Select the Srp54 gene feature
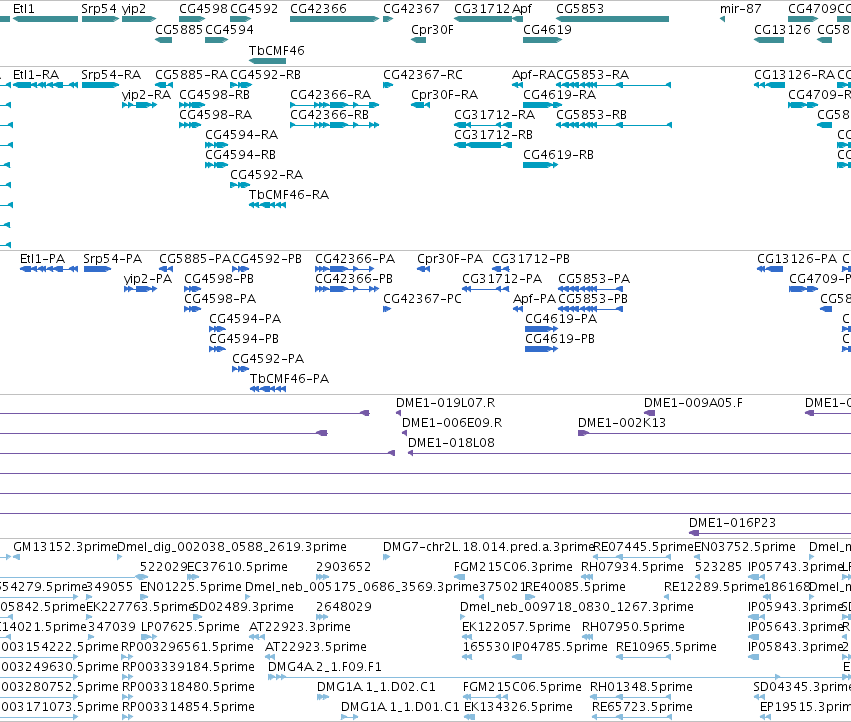Image resolution: width=851 pixels, height=722 pixels. tap(100, 19)
